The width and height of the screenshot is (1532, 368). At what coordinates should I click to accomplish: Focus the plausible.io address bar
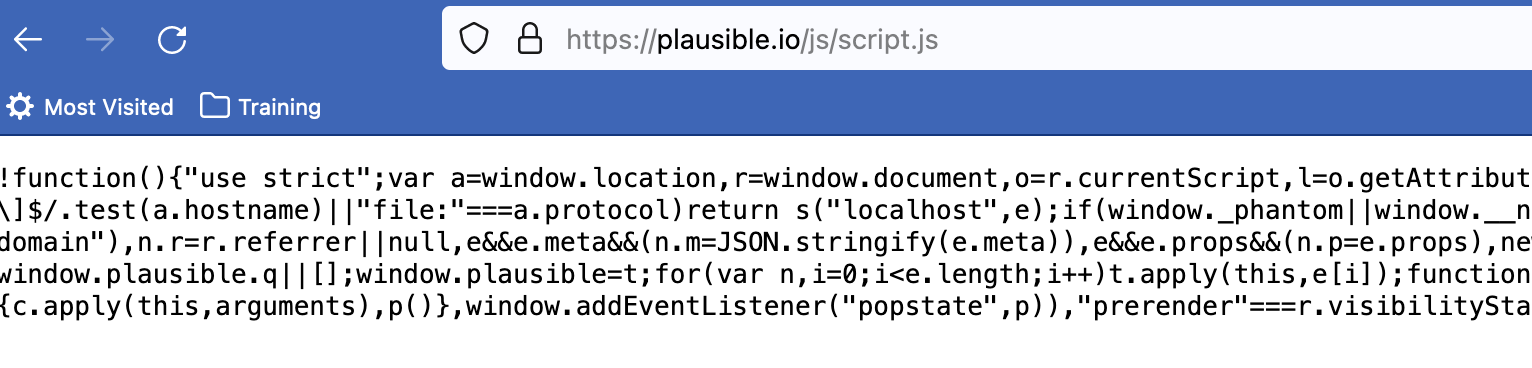(987, 39)
